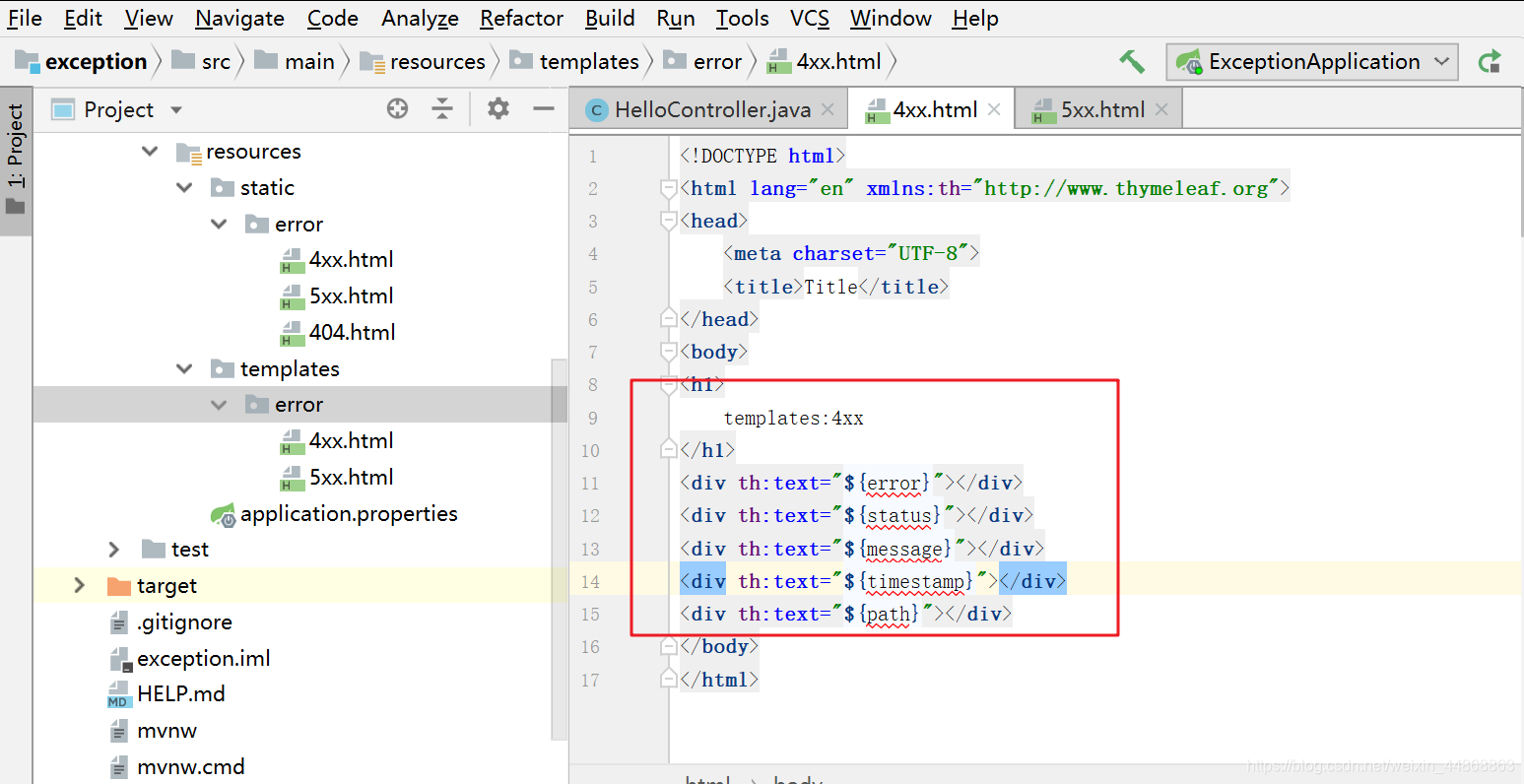Viewport: 1524px width, 784px height.
Task: Open the Run menu
Action: pyautogui.click(x=676, y=18)
